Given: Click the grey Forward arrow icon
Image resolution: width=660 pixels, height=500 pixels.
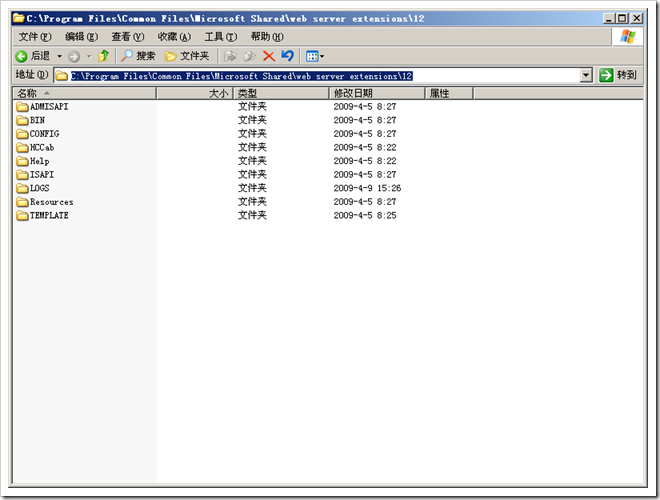Looking at the screenshot, I should pos(74,56).
